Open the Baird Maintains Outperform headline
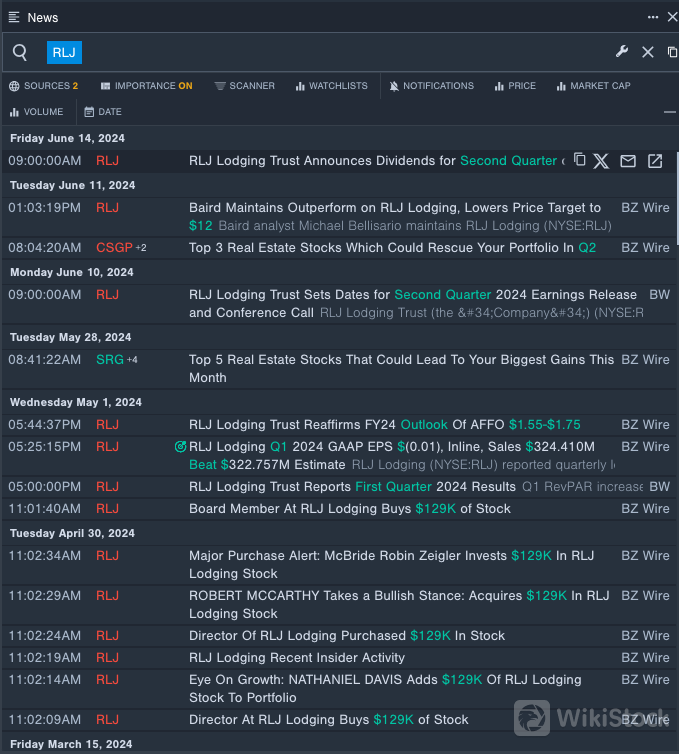Viewport: 679px width, 754px height. 395,208
